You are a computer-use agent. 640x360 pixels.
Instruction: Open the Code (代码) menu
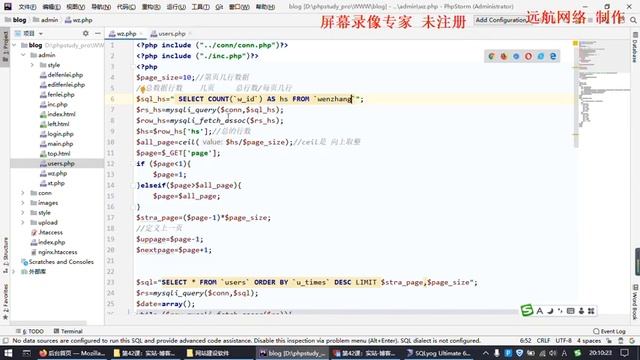click(x=126, y=7)
